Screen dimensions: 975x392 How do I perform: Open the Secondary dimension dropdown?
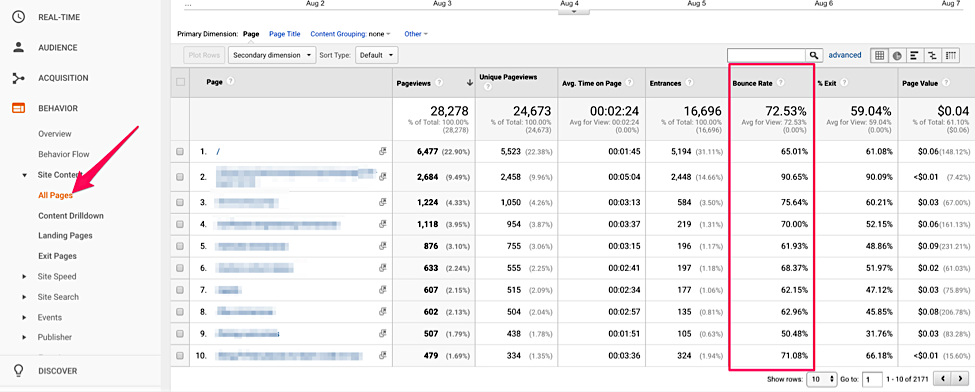pyautogui.click(x=272, y=55)
